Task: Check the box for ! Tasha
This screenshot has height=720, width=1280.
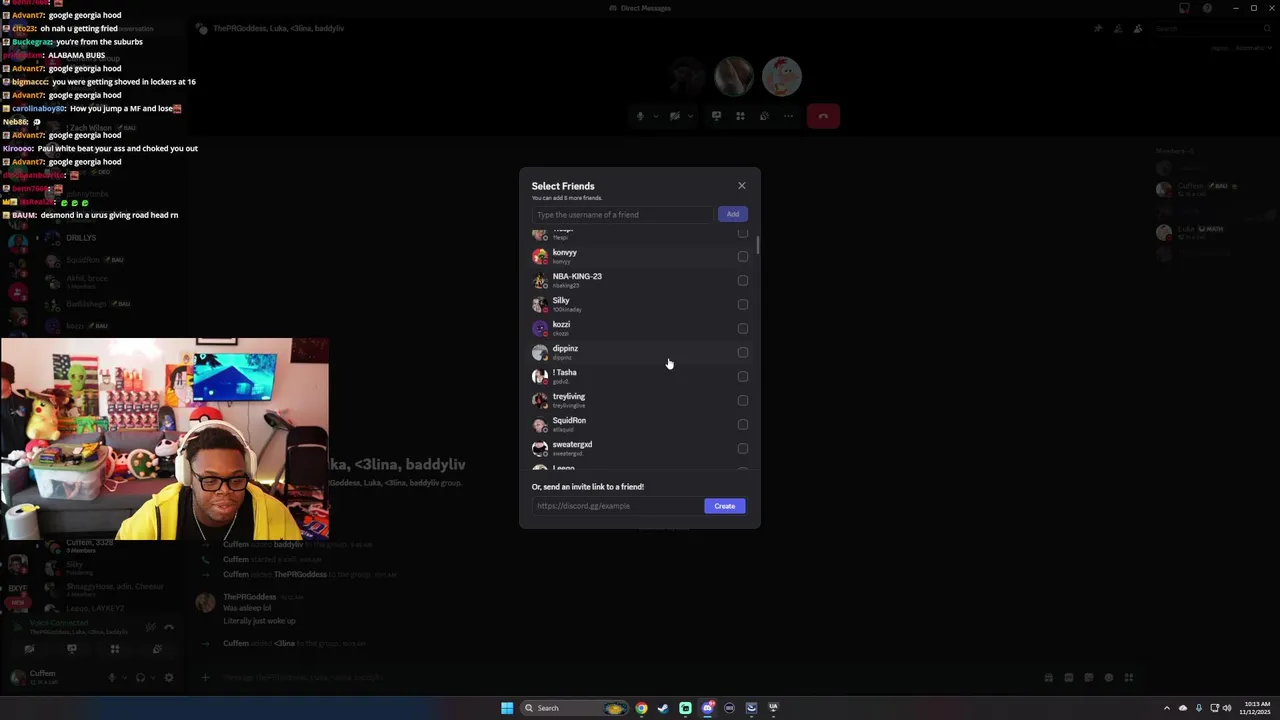Action: (743, 377)
